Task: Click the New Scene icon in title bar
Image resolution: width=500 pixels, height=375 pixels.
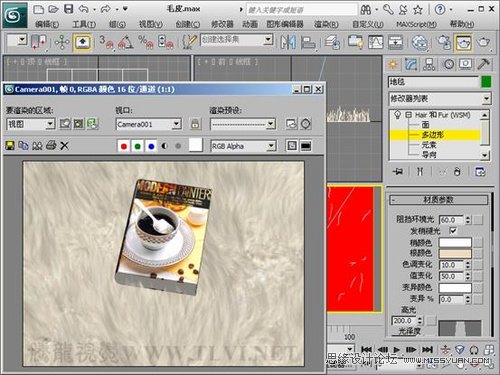Action: [38, 9]
